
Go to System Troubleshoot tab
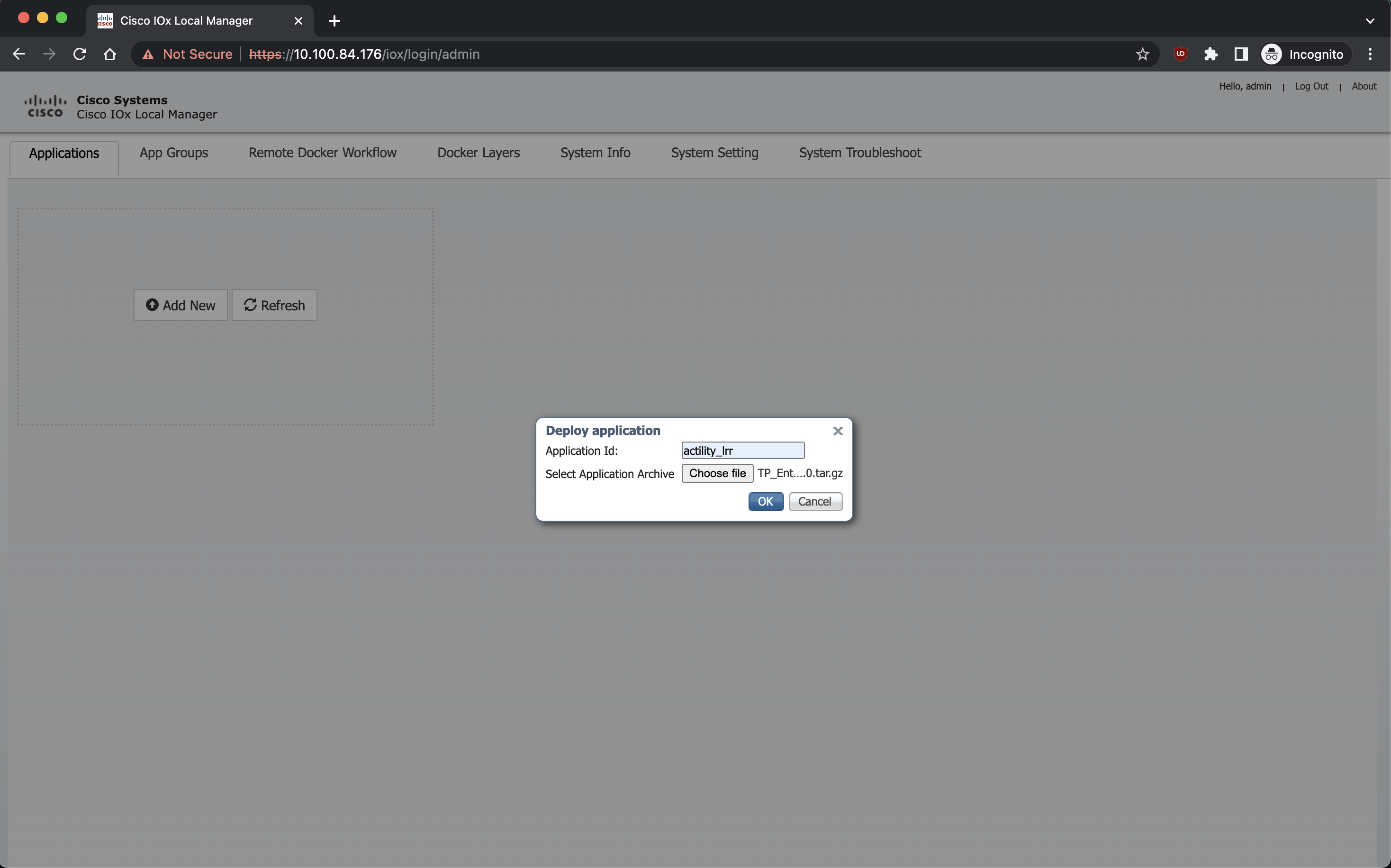[859, 153]
